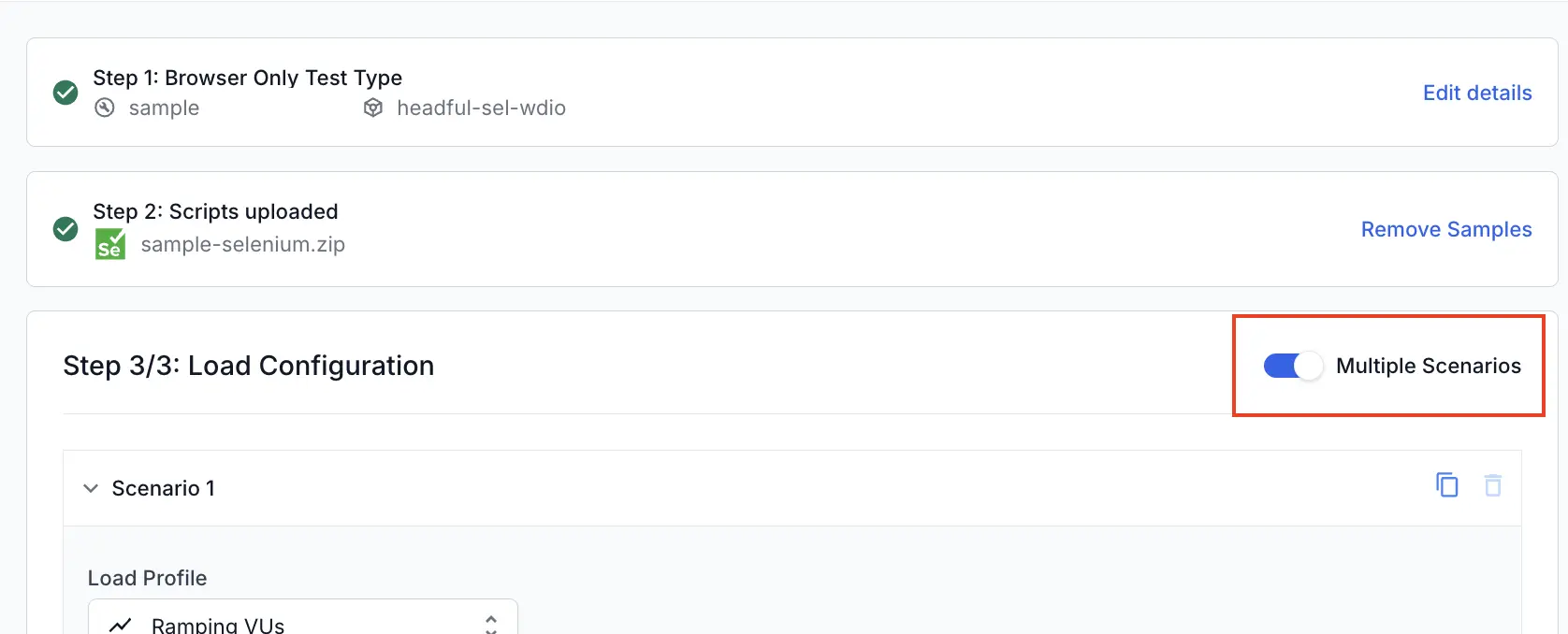Click the Step 3/3 Load Configuration heading
This screenshot has width=1568, height=634.
coord(248,365)
